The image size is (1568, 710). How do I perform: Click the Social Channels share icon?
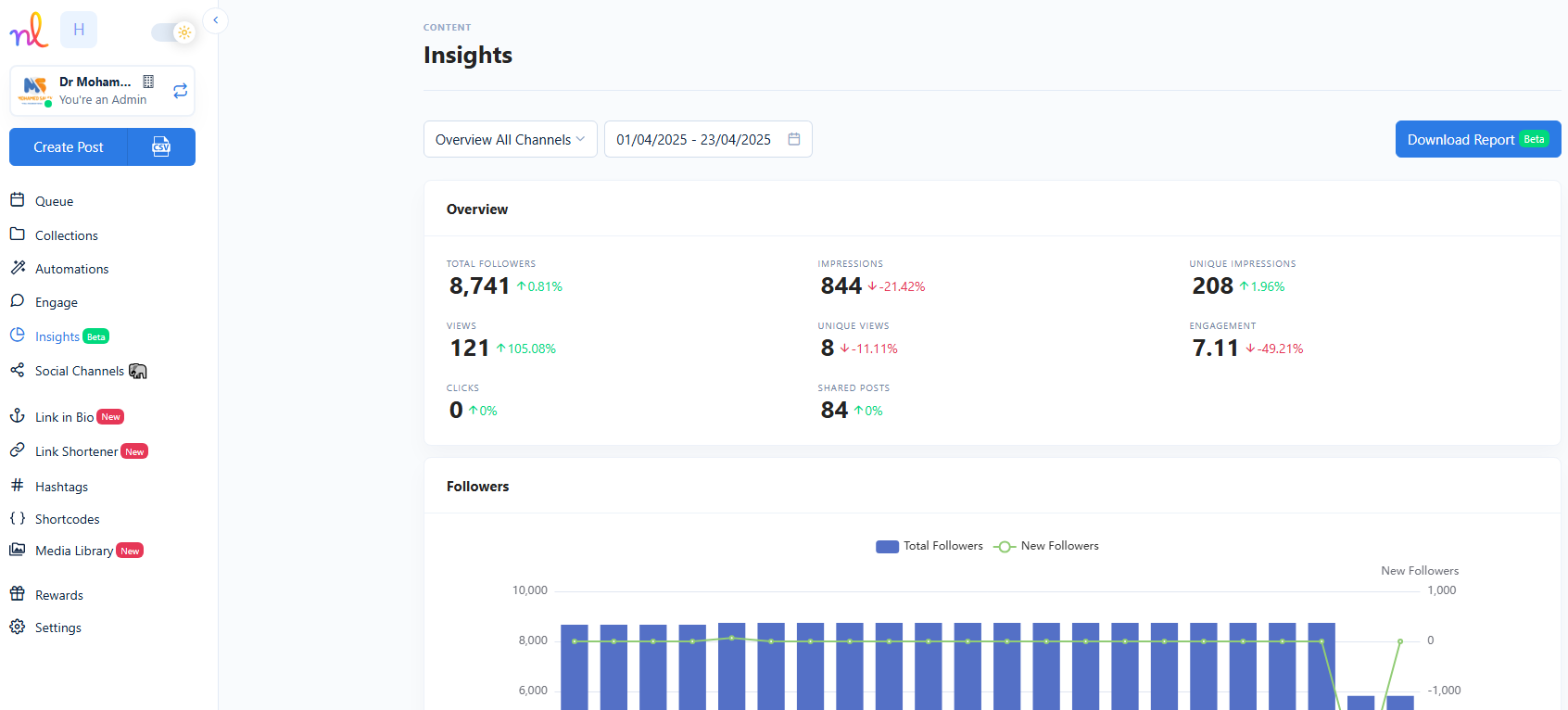18,371
